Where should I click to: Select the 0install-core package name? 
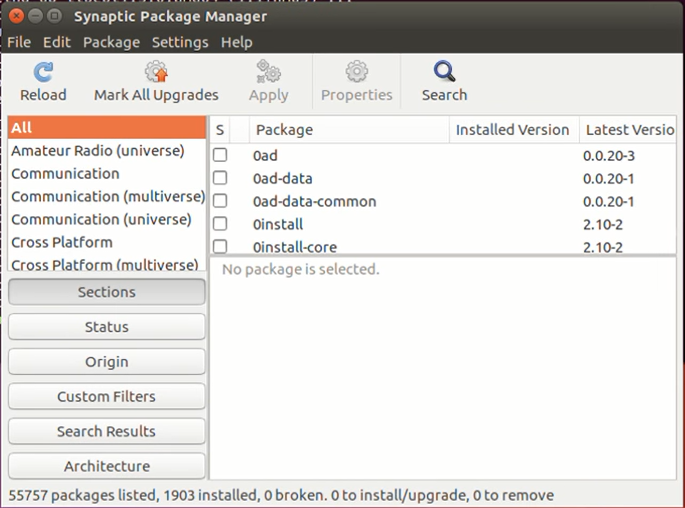[x=295, y=247]
